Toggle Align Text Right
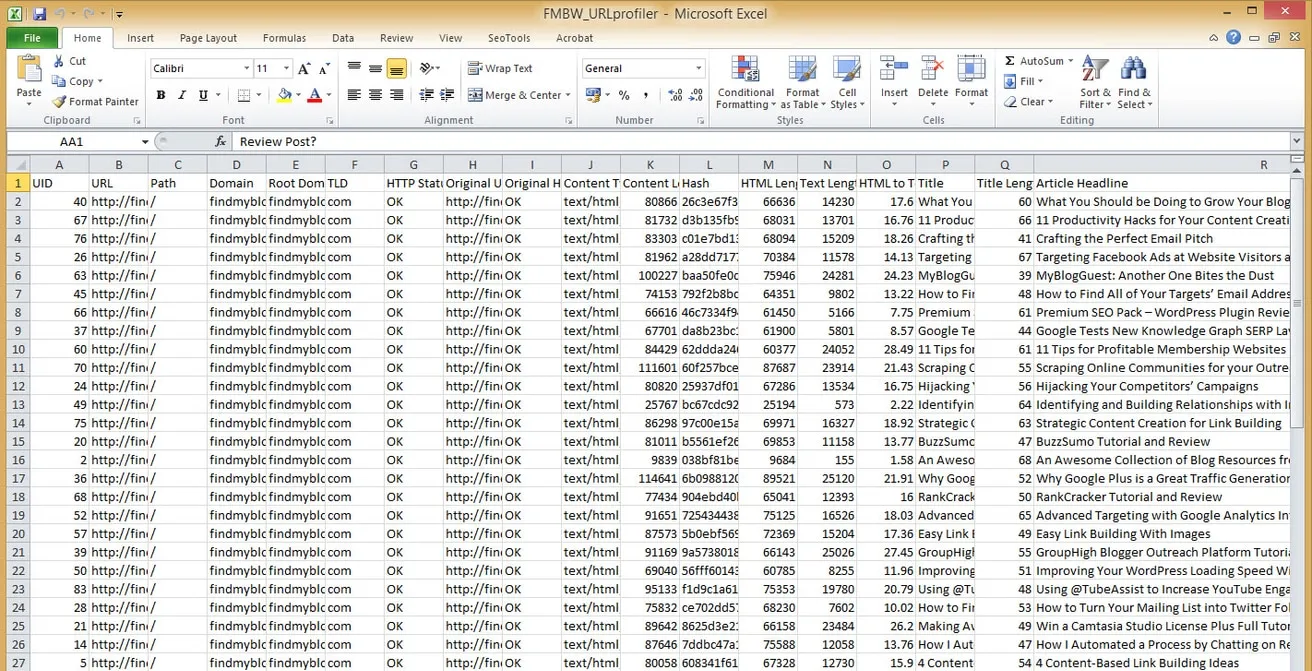Viewport: 1312px width, 671px height. click(x=397, y=95)
